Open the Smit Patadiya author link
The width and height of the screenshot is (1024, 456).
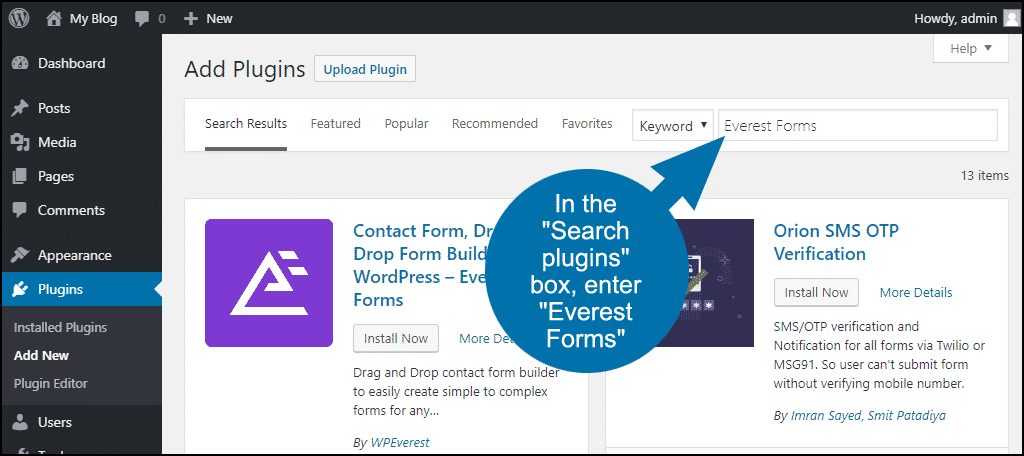click(906, 415)
